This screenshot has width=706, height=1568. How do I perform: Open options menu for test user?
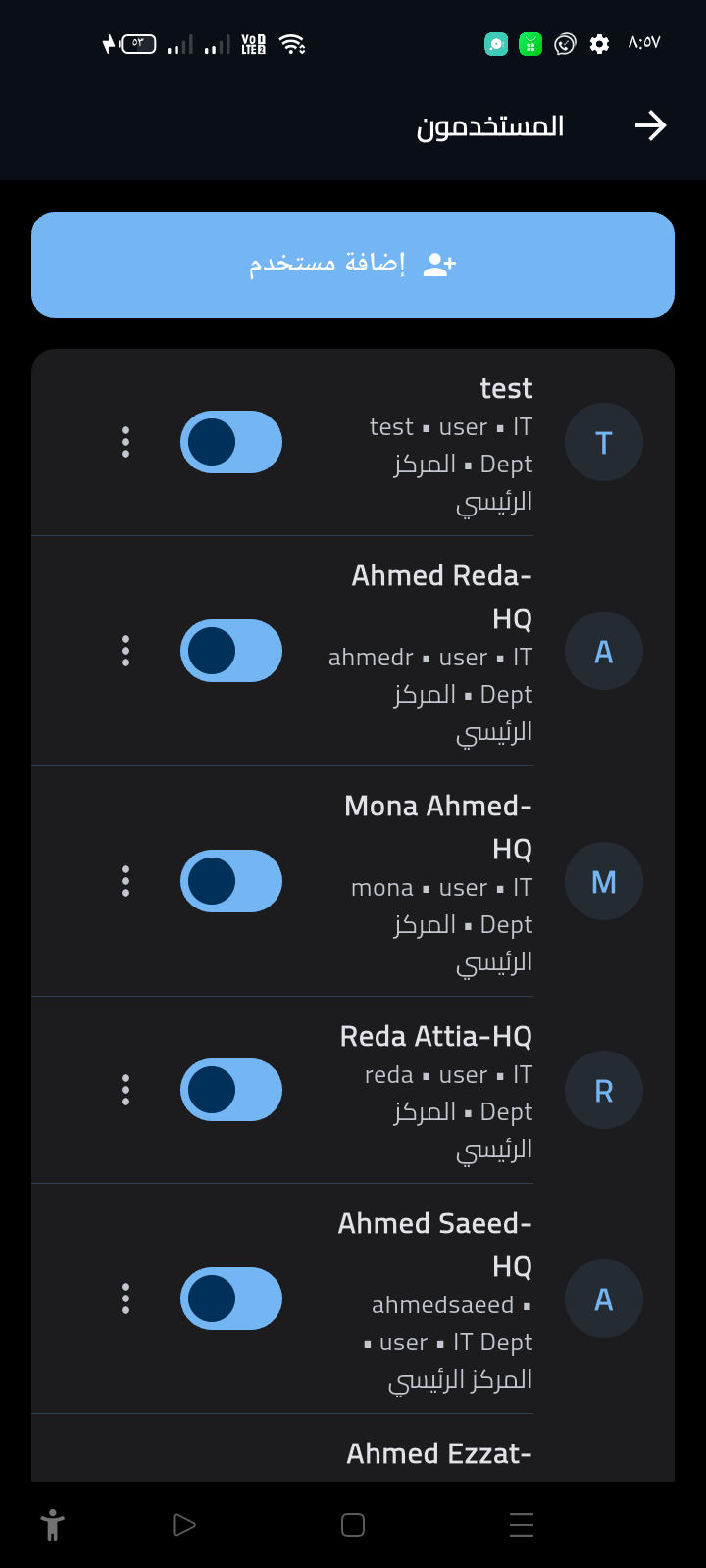[x=126, y=442]
